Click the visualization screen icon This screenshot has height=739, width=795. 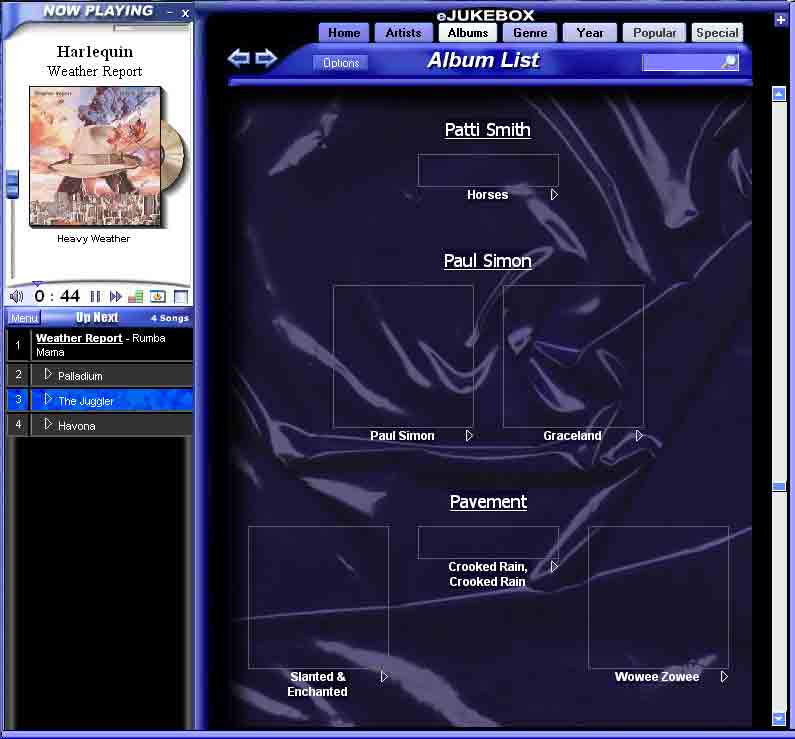(x=158, y=297)
